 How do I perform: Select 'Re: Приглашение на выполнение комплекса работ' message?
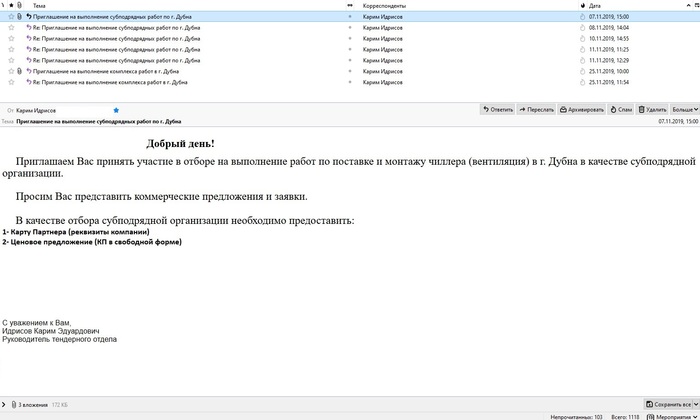click(350, 82)
